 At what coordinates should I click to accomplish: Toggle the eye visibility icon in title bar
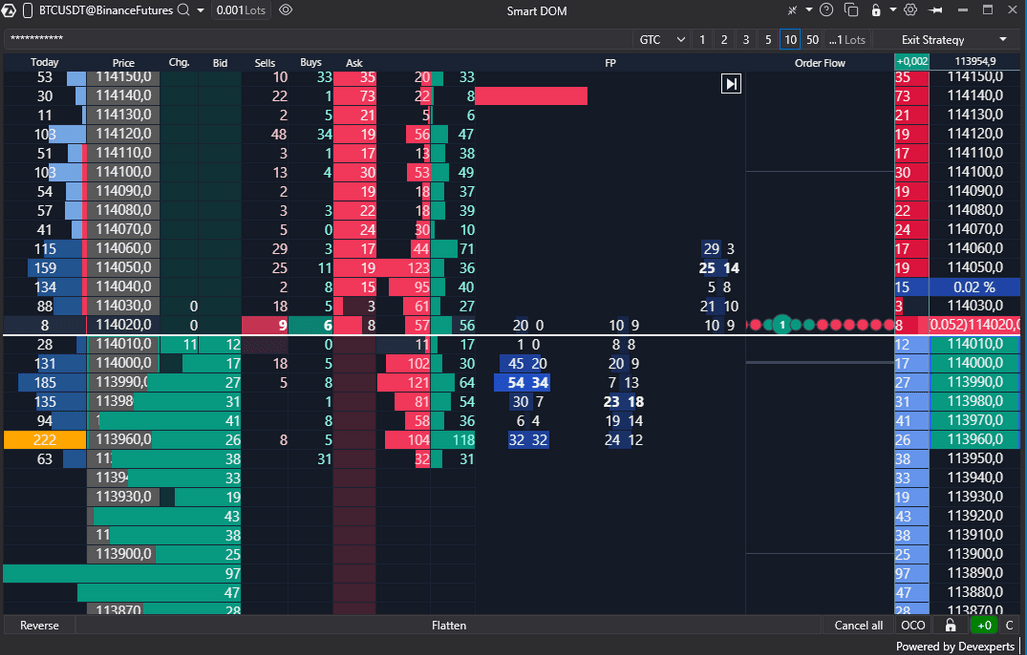[286, 10]
